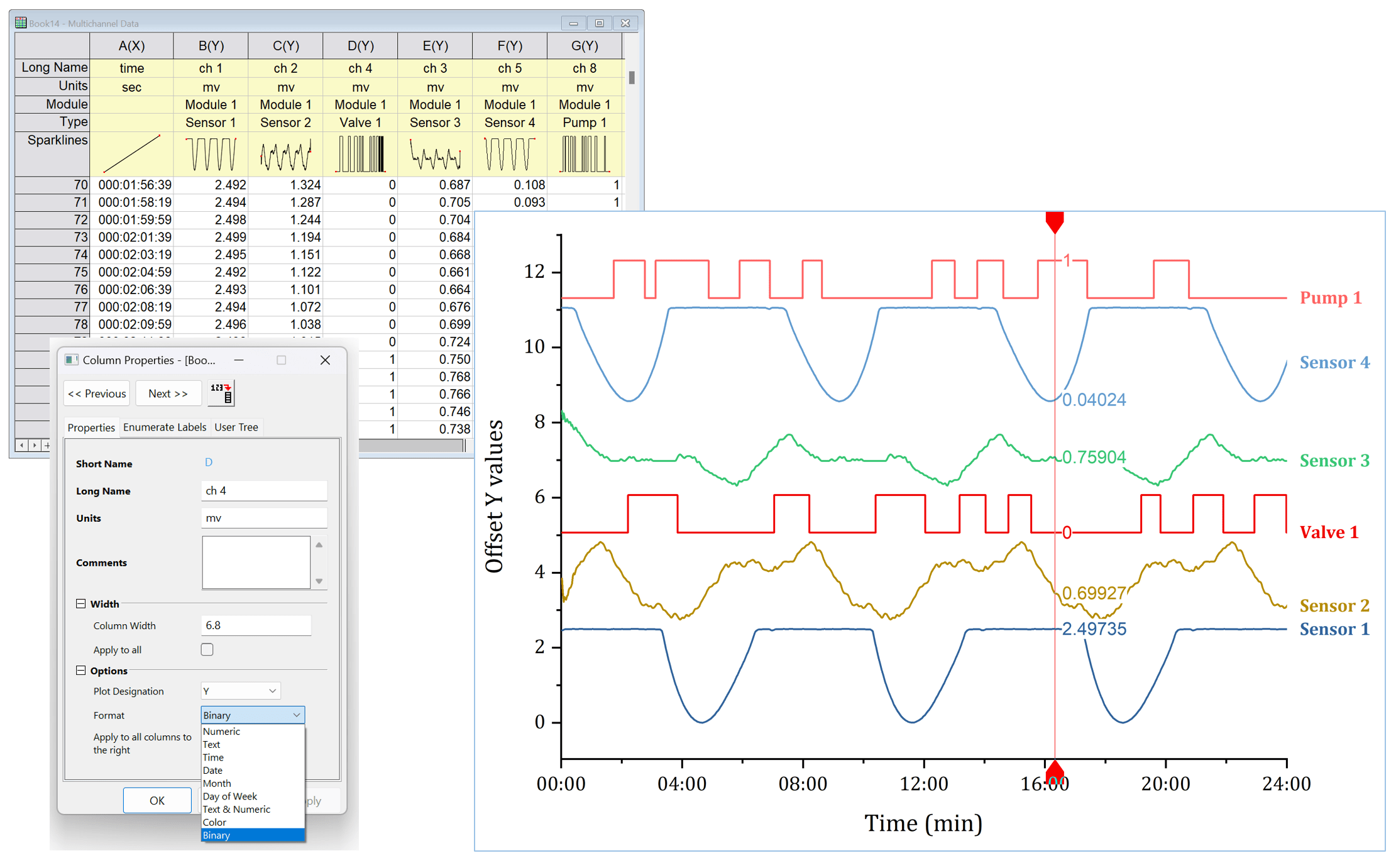Image resolution: width=1396 pixels, height=868 pixels.
Task: Open the Plot Designation dropdown
Action: tap(240, 691)
